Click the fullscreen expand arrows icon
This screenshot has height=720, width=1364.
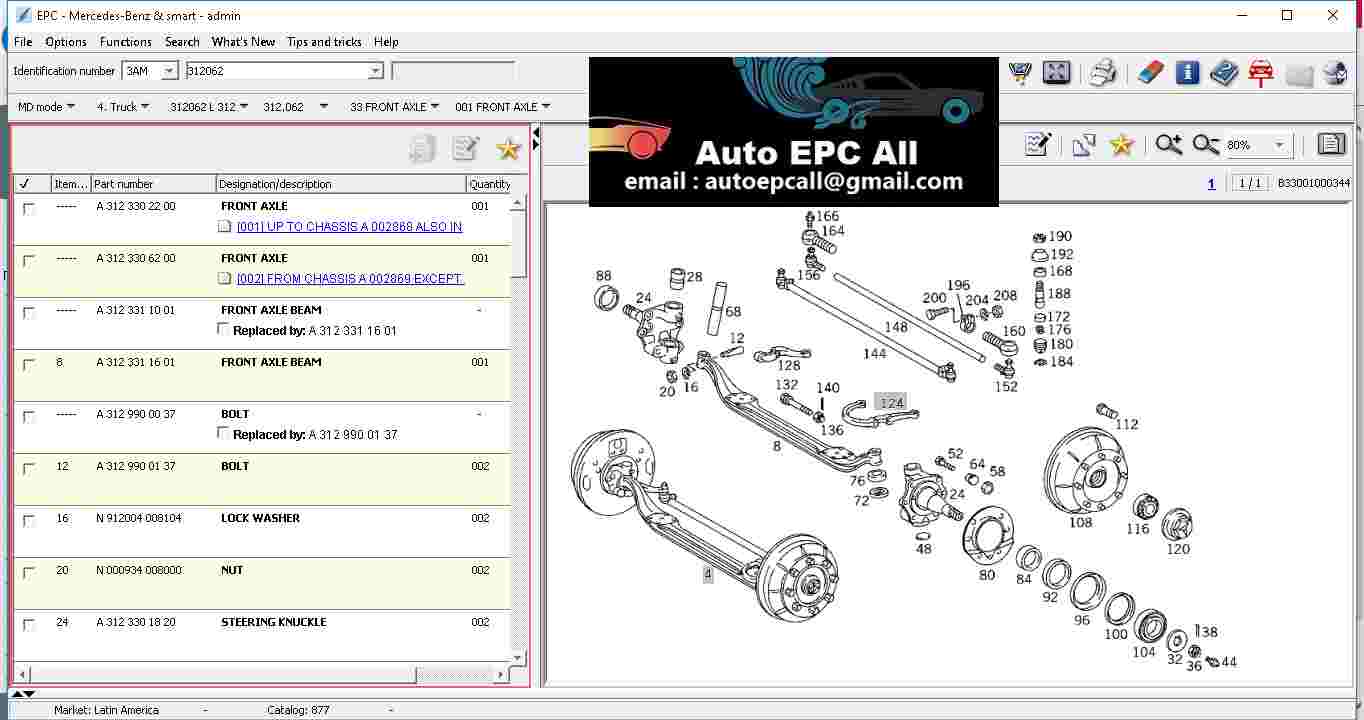[x=1056, y=73]
